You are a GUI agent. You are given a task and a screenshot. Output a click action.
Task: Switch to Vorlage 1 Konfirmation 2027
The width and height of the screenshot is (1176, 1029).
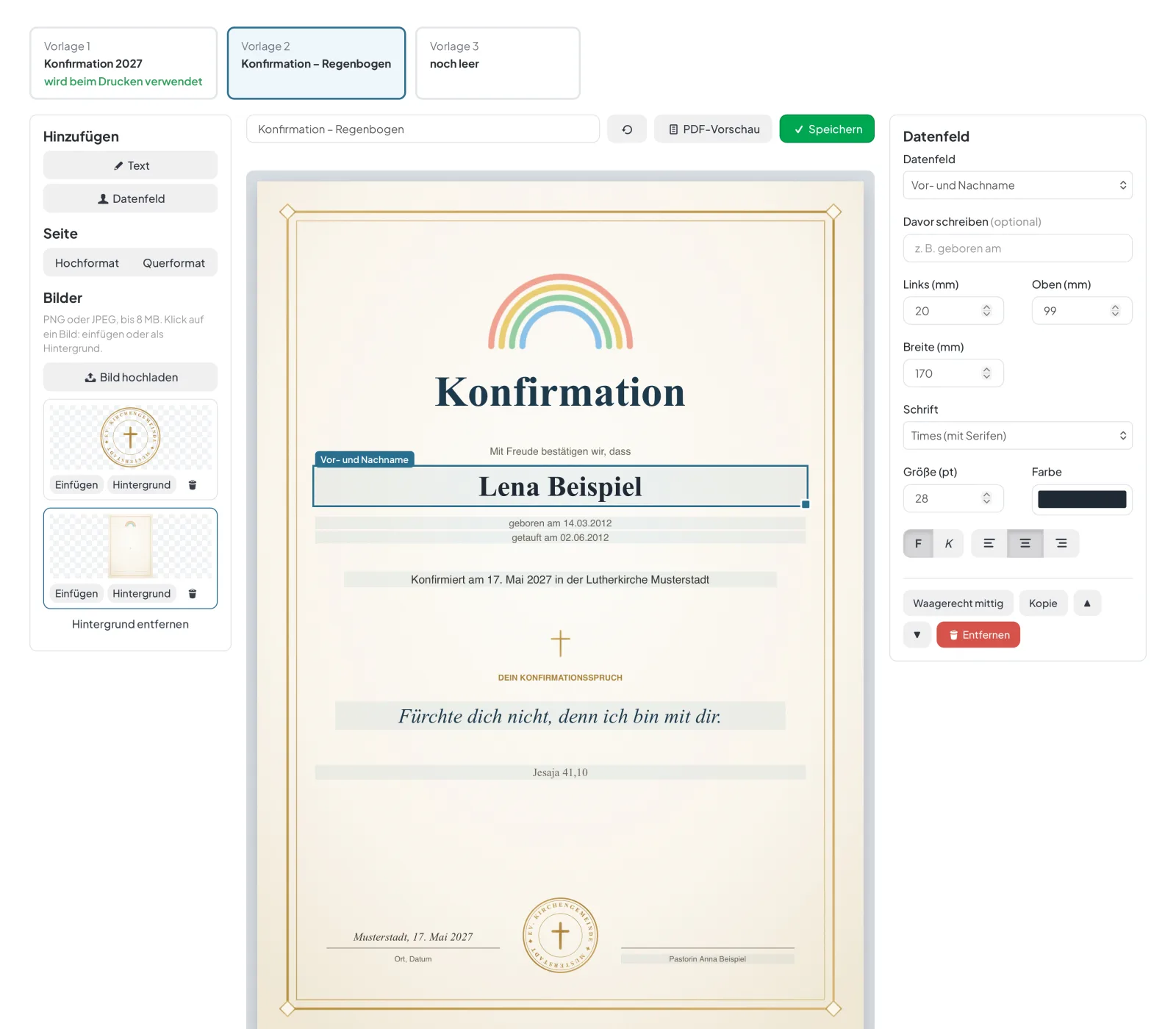click(123, 63)
